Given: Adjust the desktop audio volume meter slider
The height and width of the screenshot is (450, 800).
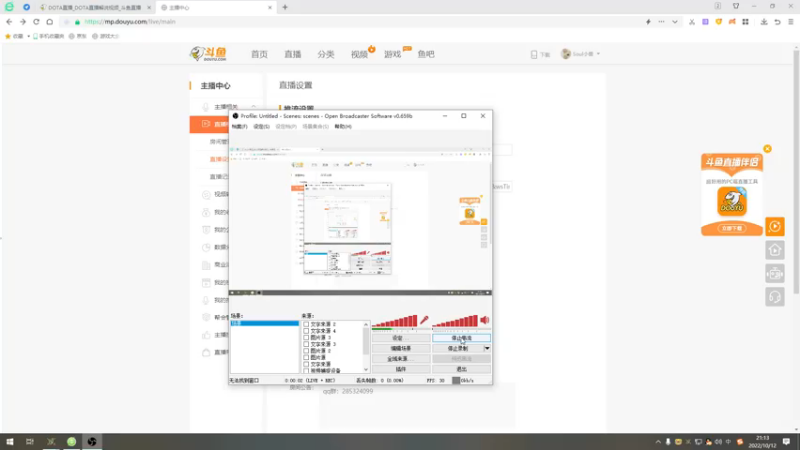Looking at the screenshot, I should pos(455,321).
